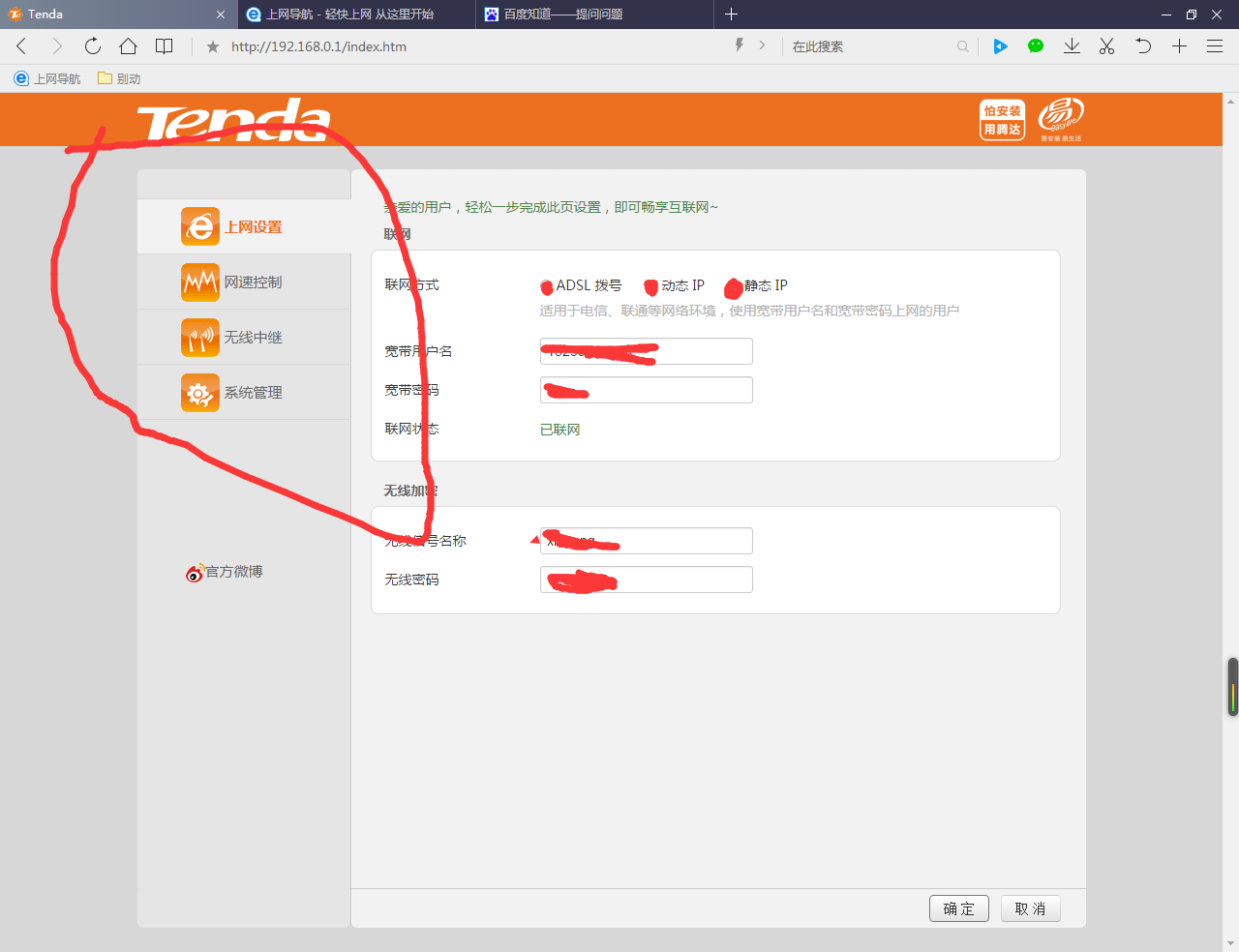Screen dimensions: 1239x952
Task: Click the page scrollbar down arrow
Action: coord(1231,943)
